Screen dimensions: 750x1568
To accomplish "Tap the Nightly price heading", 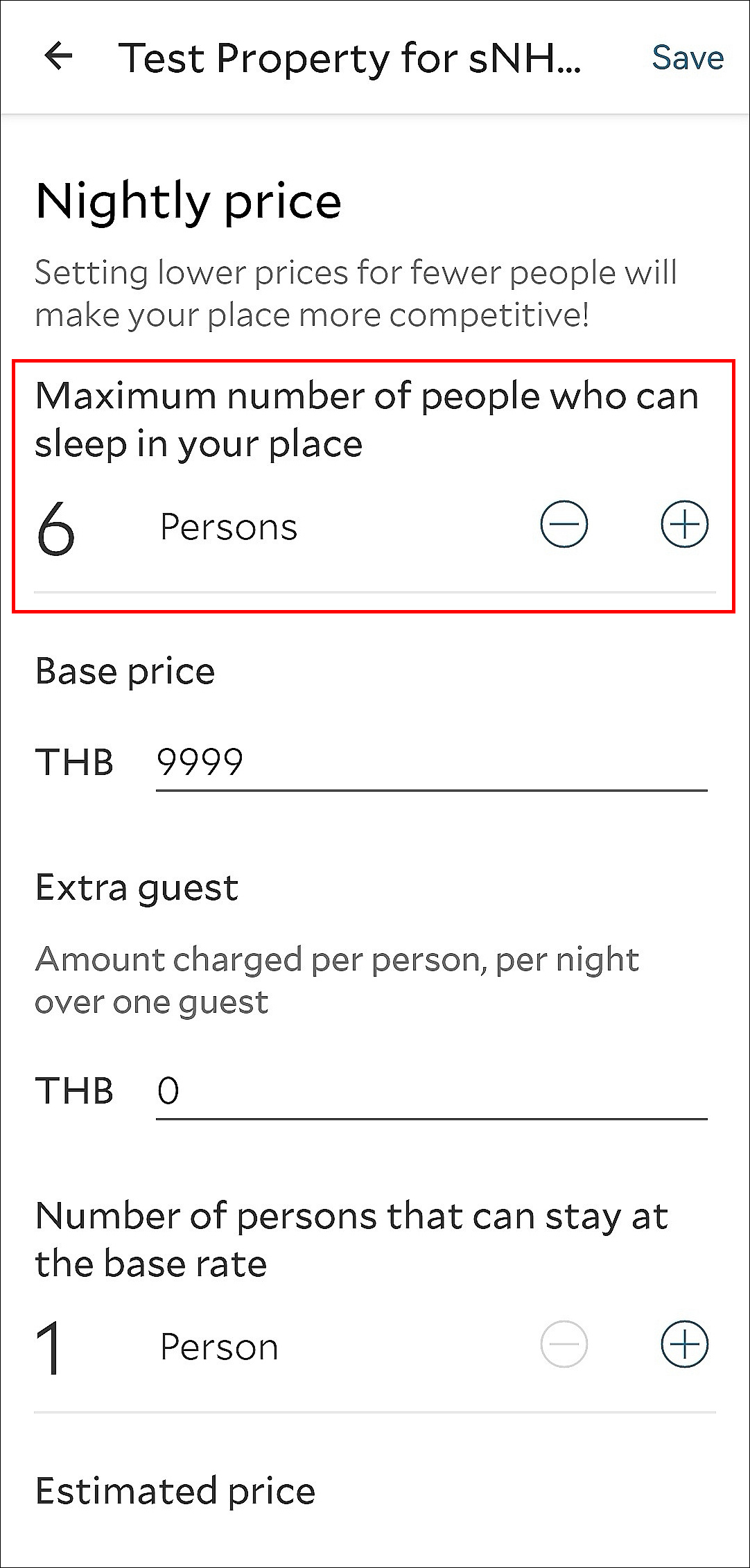I will tap(189, 202).
